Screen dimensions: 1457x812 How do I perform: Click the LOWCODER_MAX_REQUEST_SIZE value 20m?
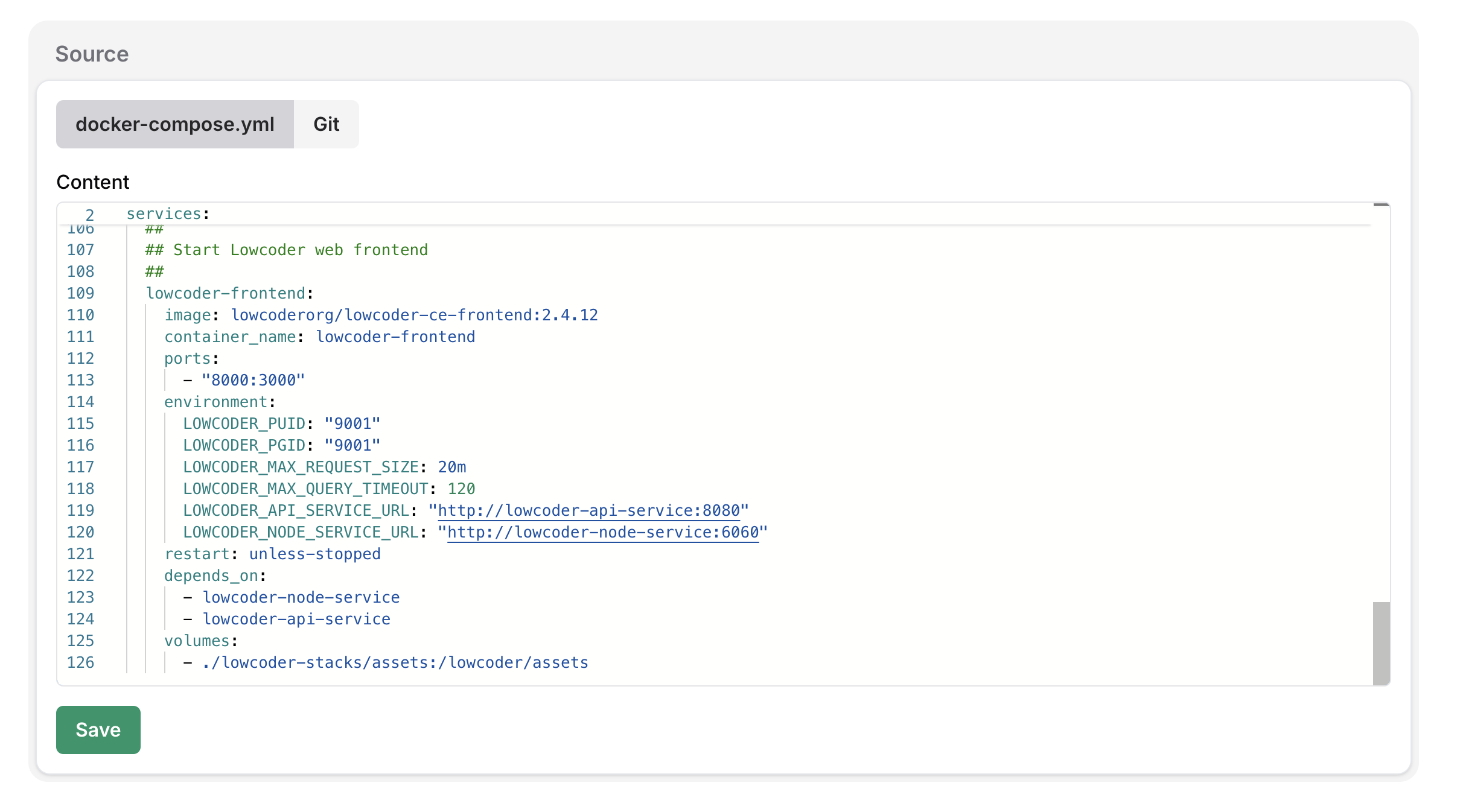tap(451, 467)
